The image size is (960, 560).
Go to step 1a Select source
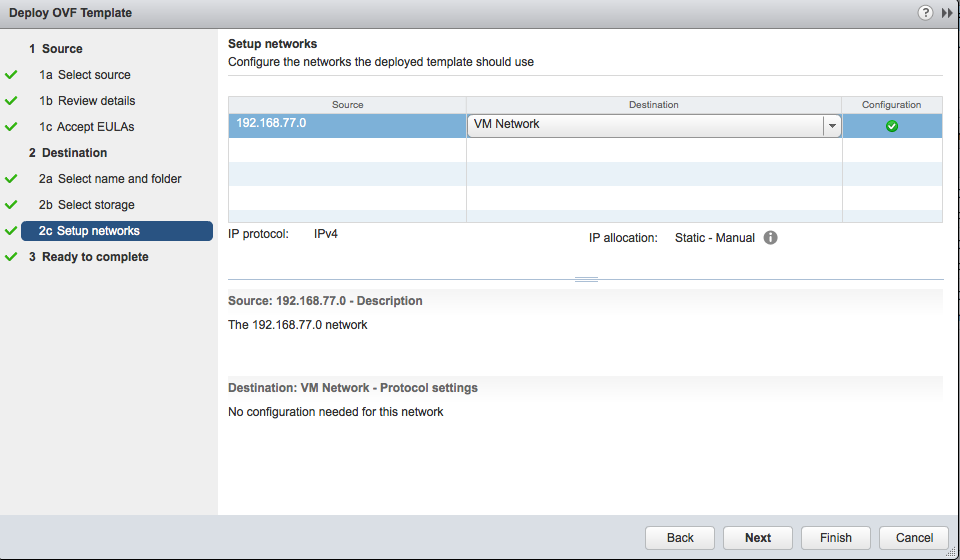pos(84,75)
